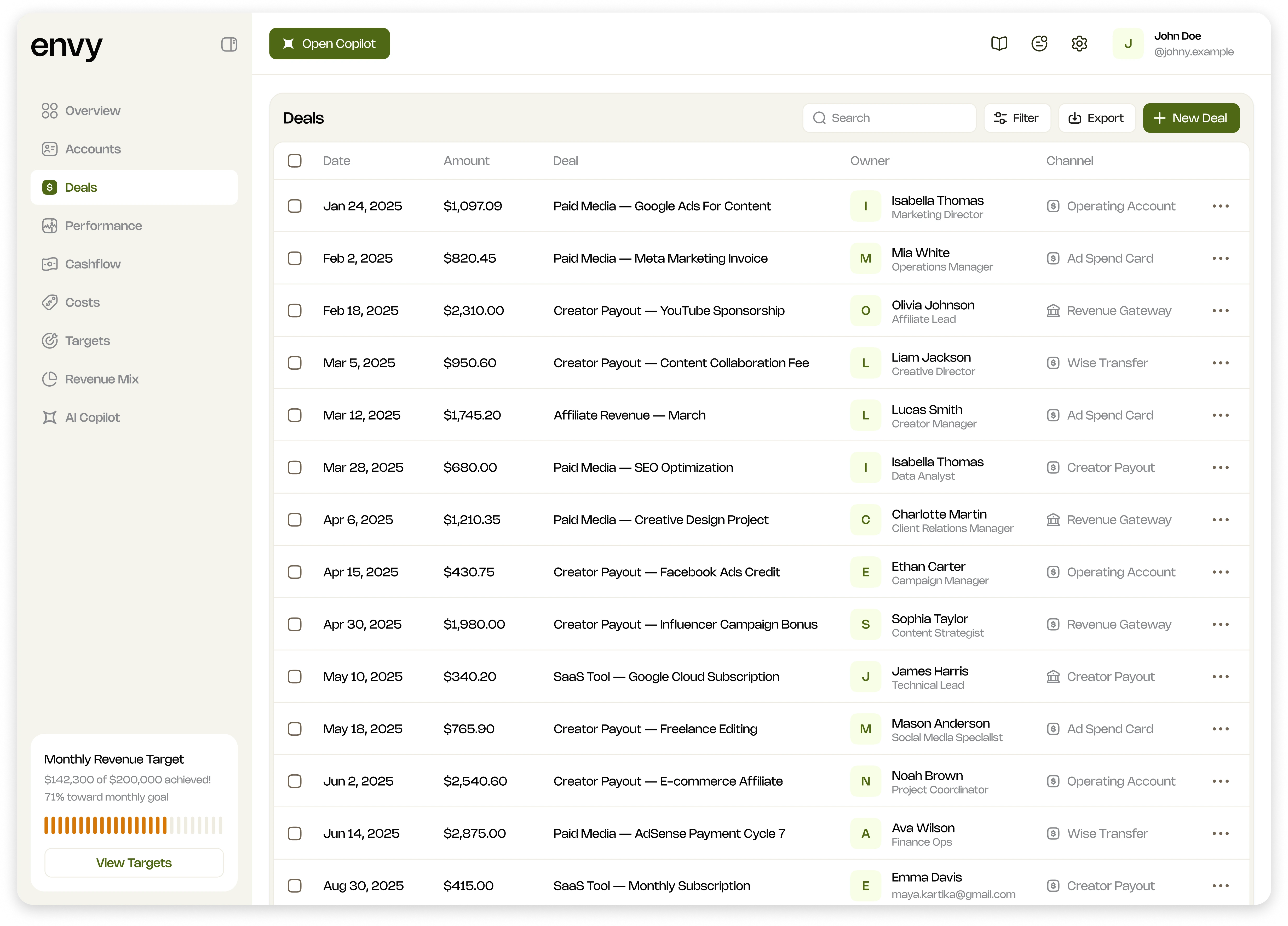The image size is (1288, 926).
Task: Click the Olivia Johnson avatar badge
Action: pyautogui.click(x=865, y=311)
